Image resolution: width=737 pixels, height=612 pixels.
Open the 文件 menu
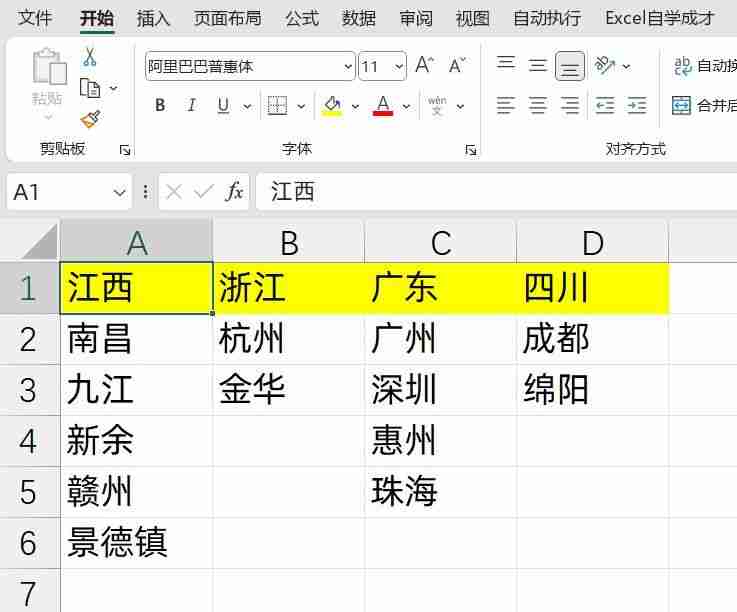point(35,18)
